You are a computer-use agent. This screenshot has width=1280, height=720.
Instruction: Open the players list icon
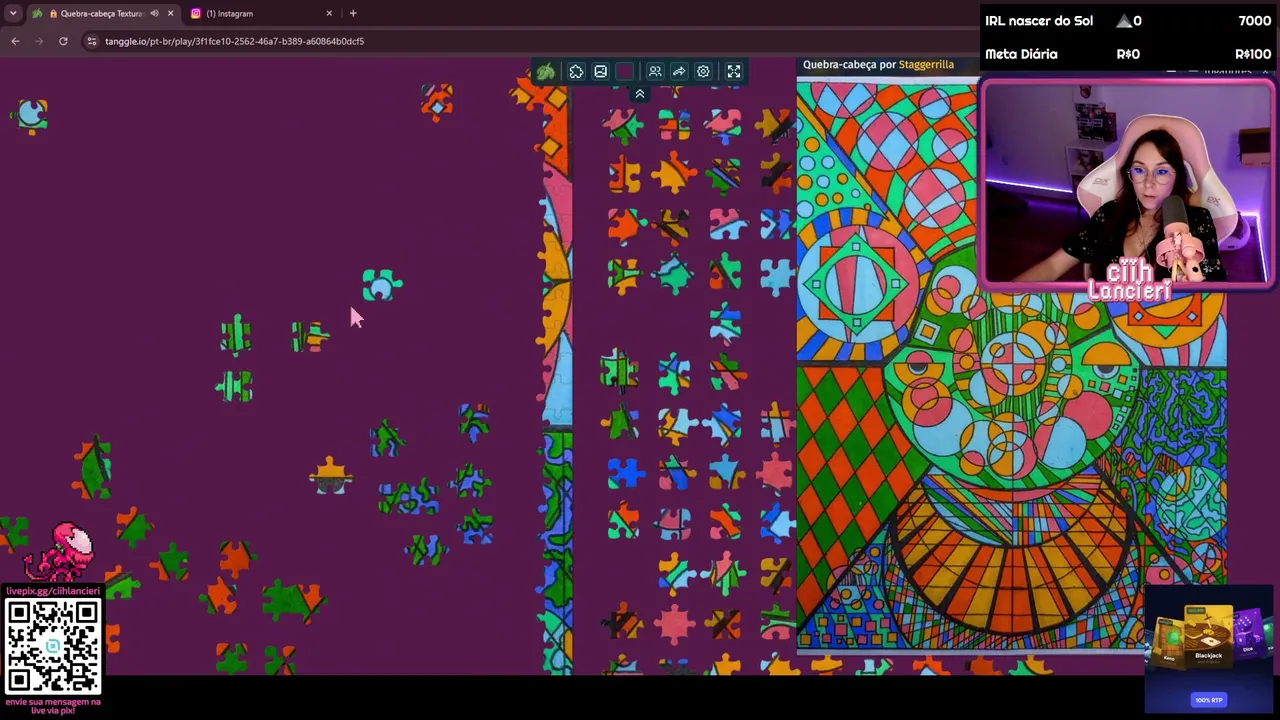point(655,72)
